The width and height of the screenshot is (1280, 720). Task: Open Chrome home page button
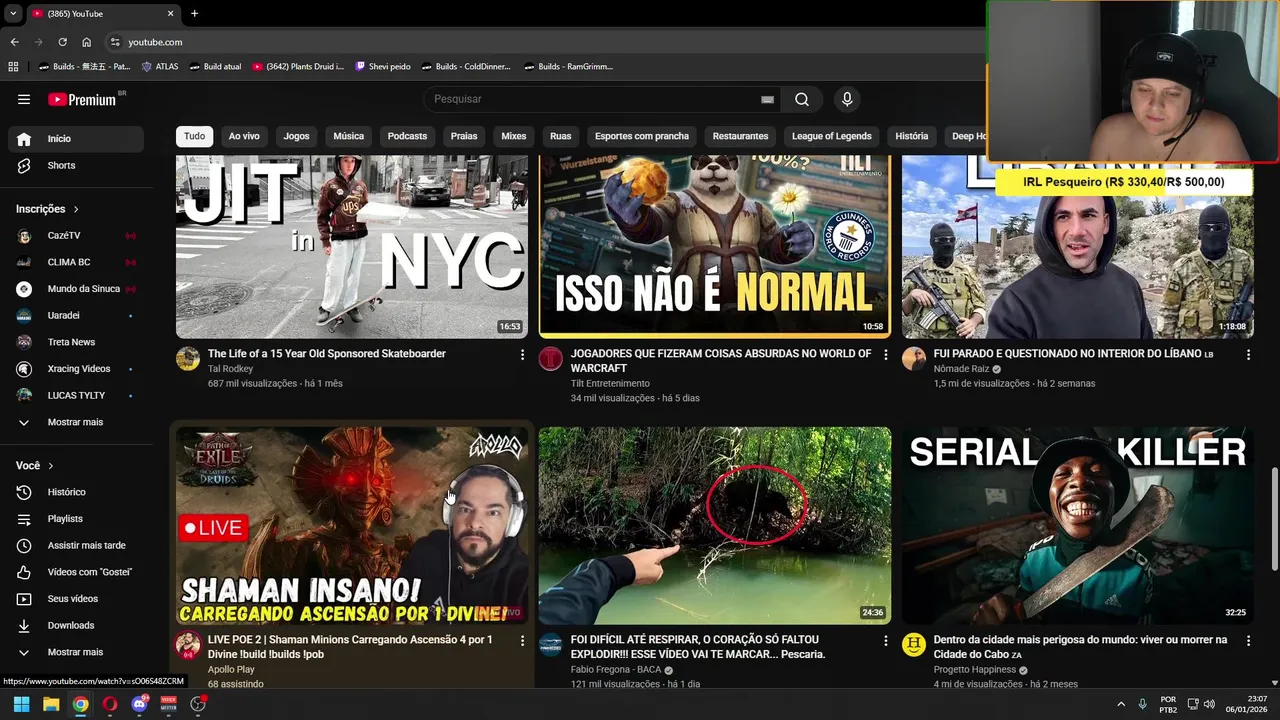click(x=87, y=42)
